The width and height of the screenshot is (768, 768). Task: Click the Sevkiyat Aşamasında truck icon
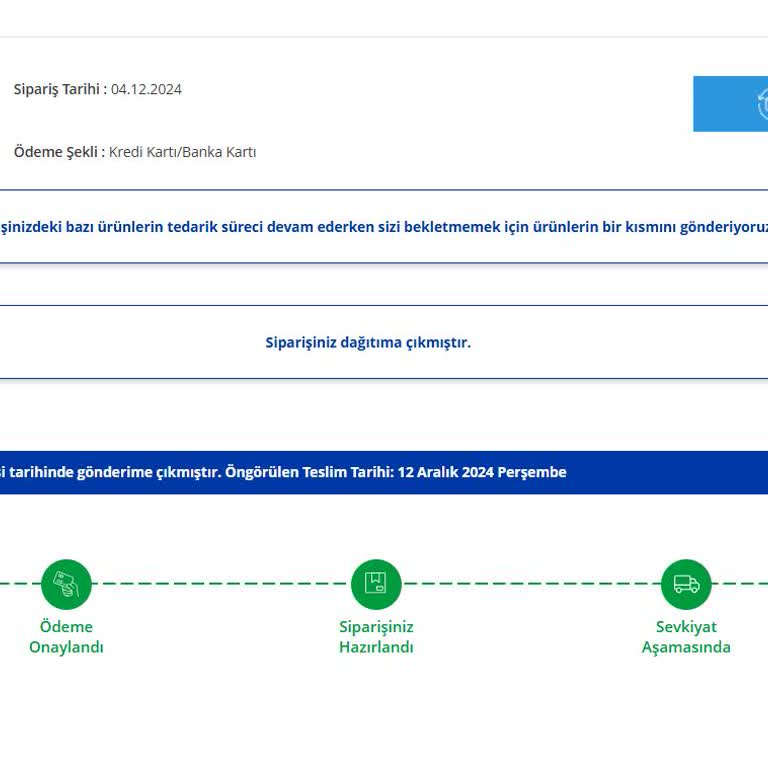coord(686,584)
